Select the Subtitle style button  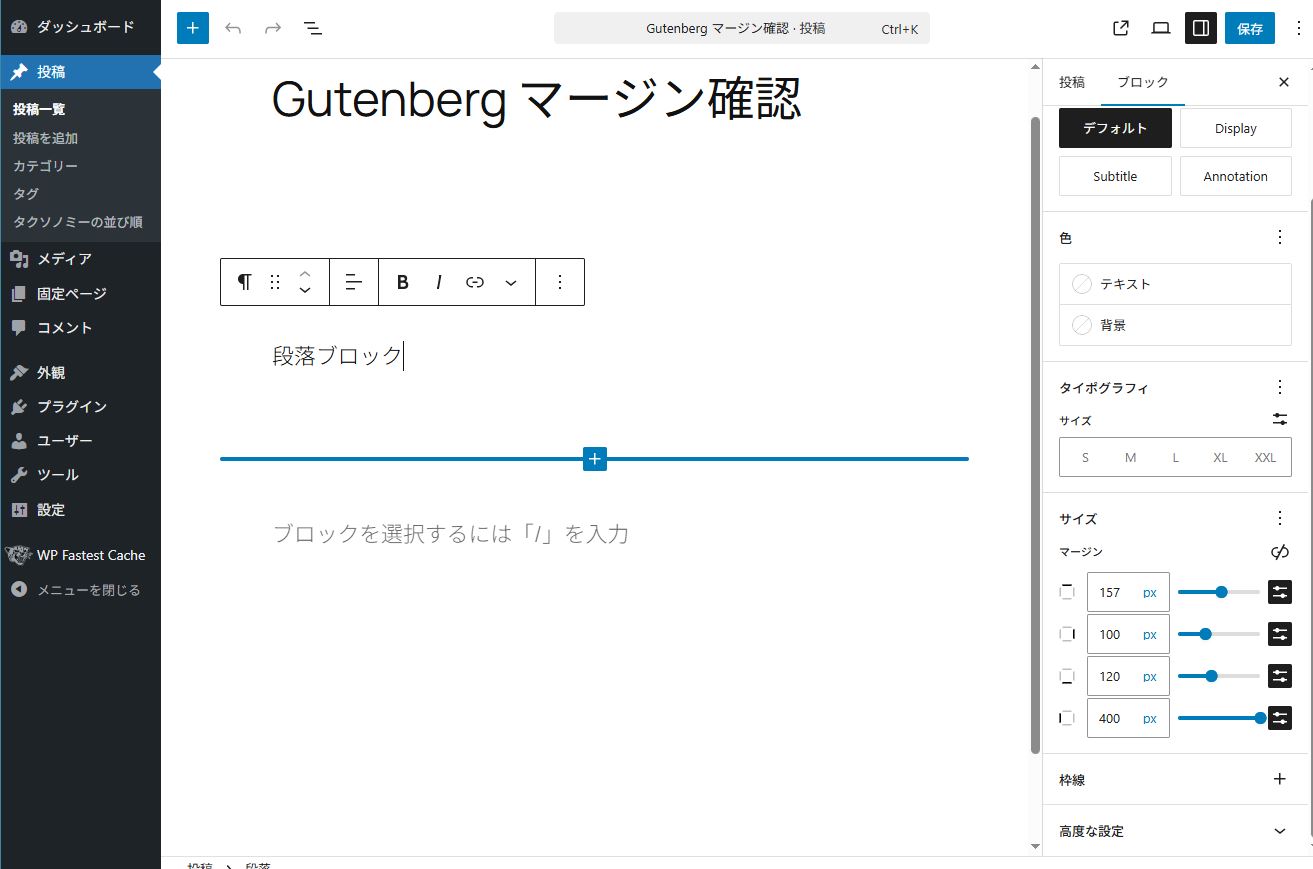point(1115,176)
